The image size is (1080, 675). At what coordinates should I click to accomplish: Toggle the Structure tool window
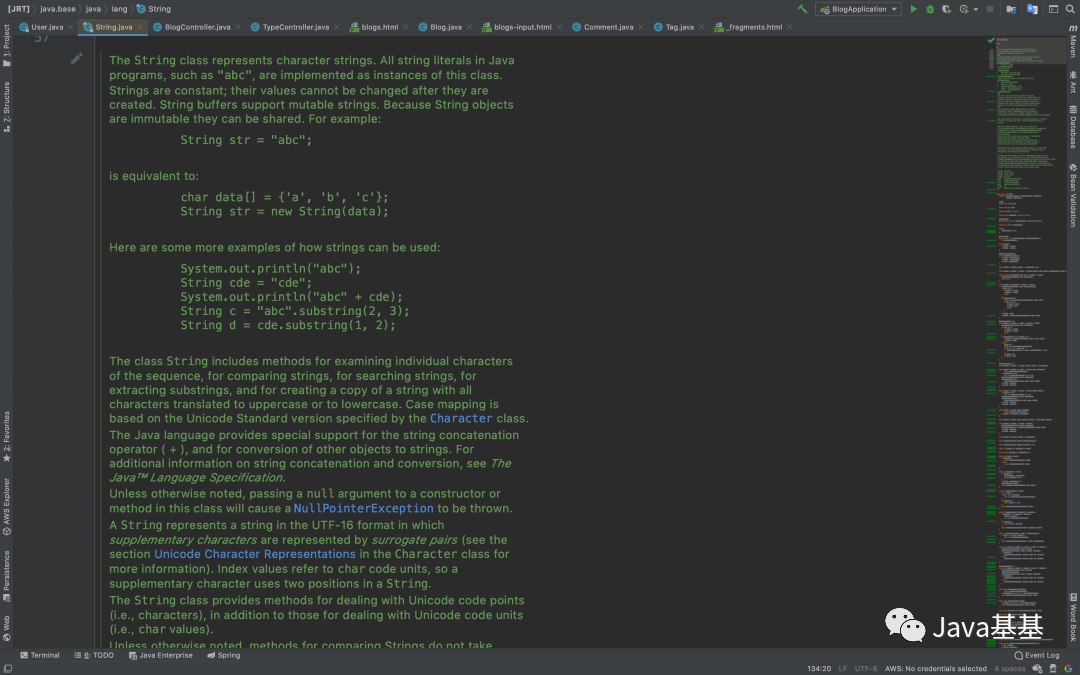6,107
